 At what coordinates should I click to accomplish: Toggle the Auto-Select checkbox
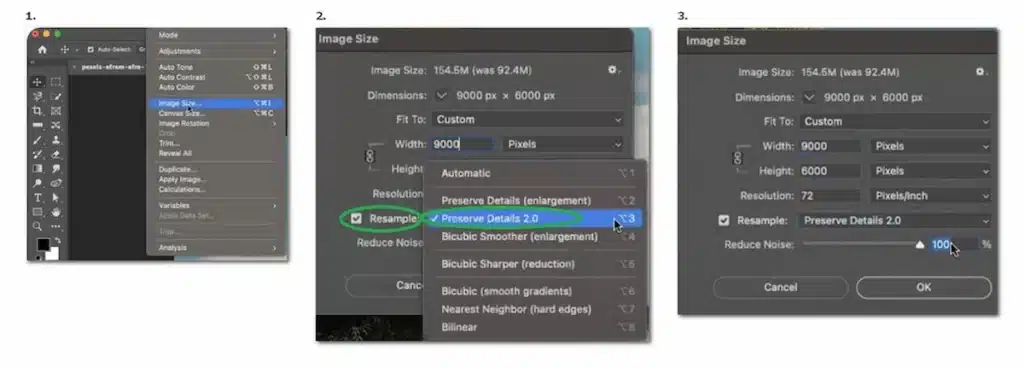coord(90,50)
